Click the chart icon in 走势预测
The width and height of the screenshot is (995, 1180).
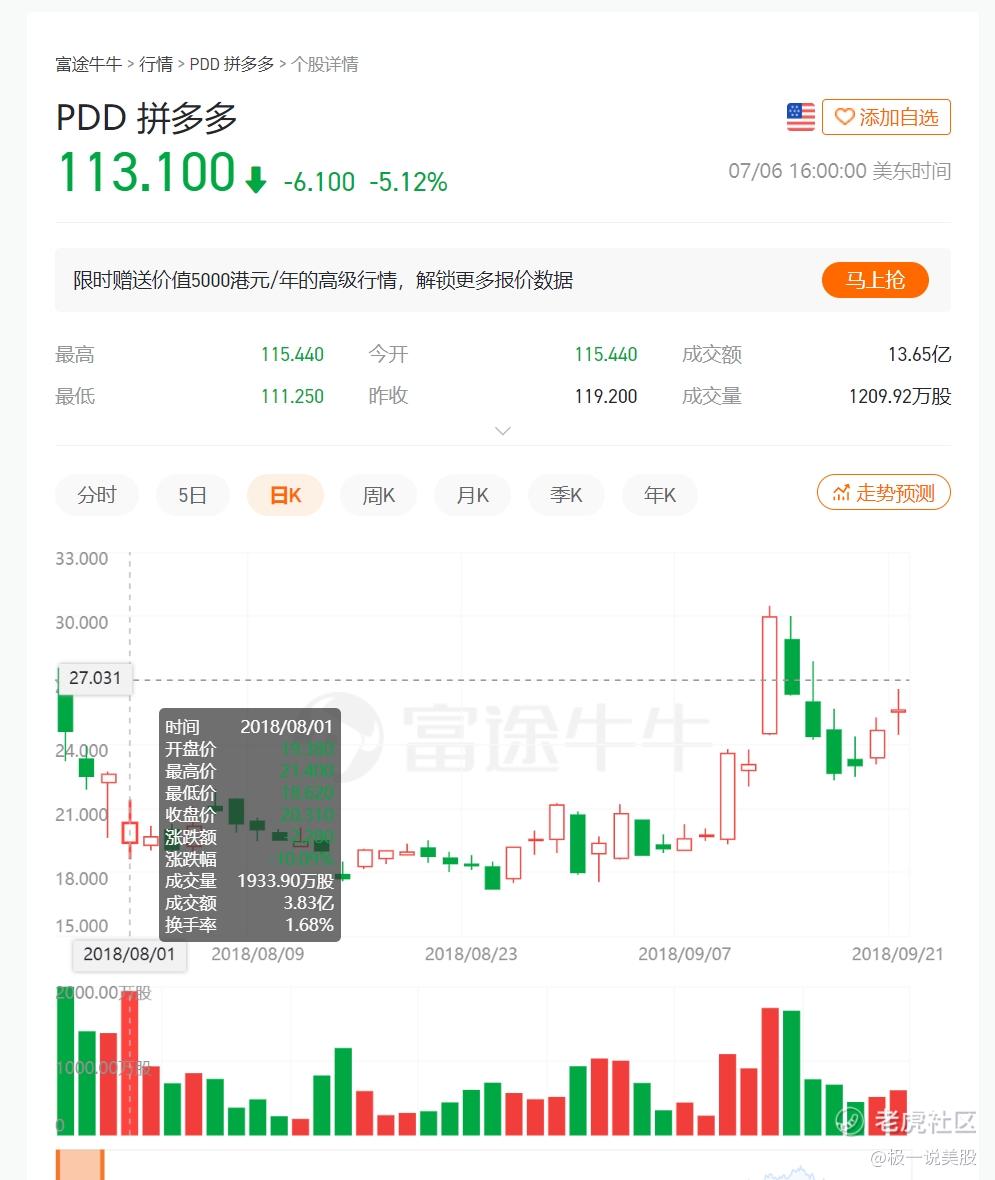coord(841,494)
